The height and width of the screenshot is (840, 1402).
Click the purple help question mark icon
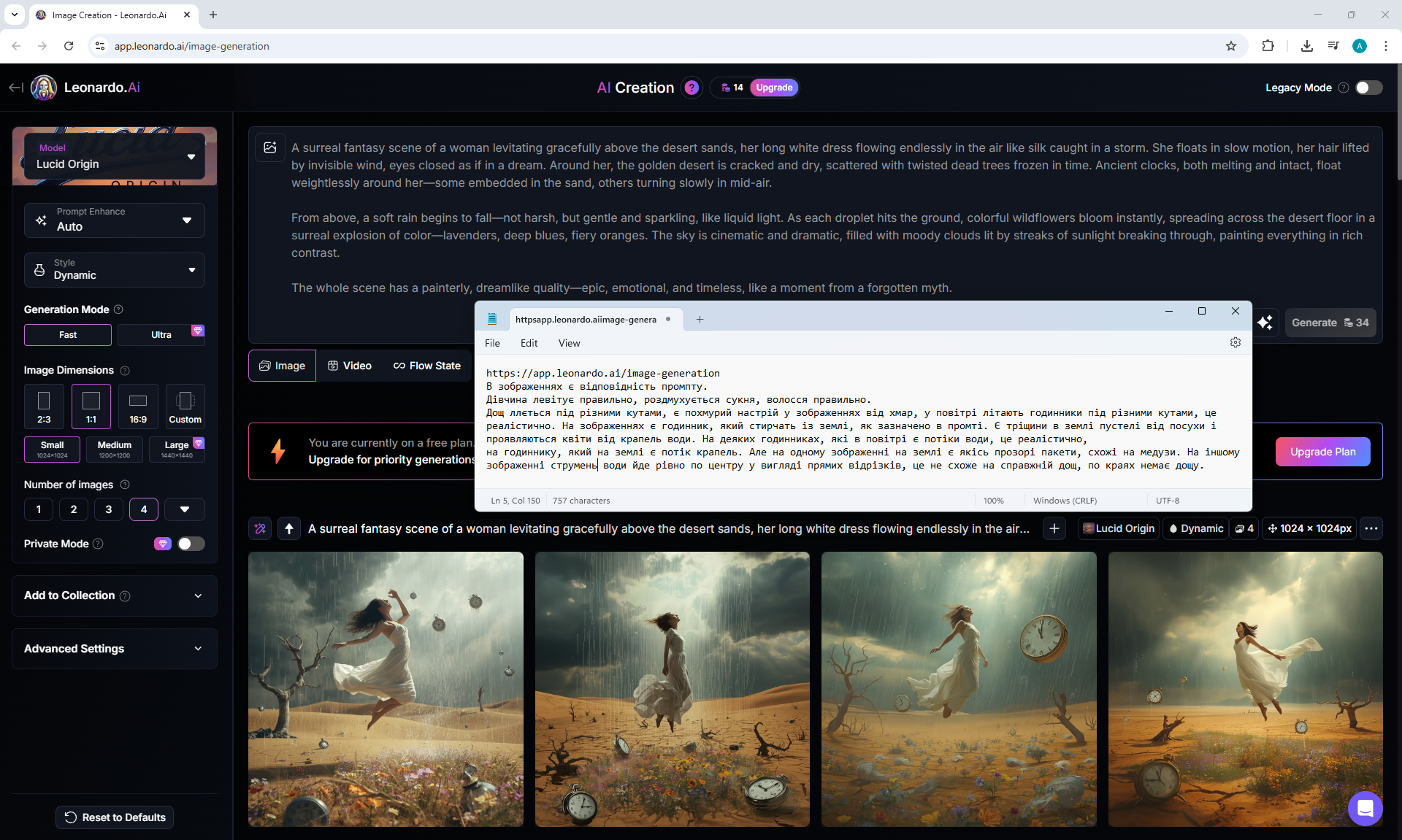coord(691,88)
